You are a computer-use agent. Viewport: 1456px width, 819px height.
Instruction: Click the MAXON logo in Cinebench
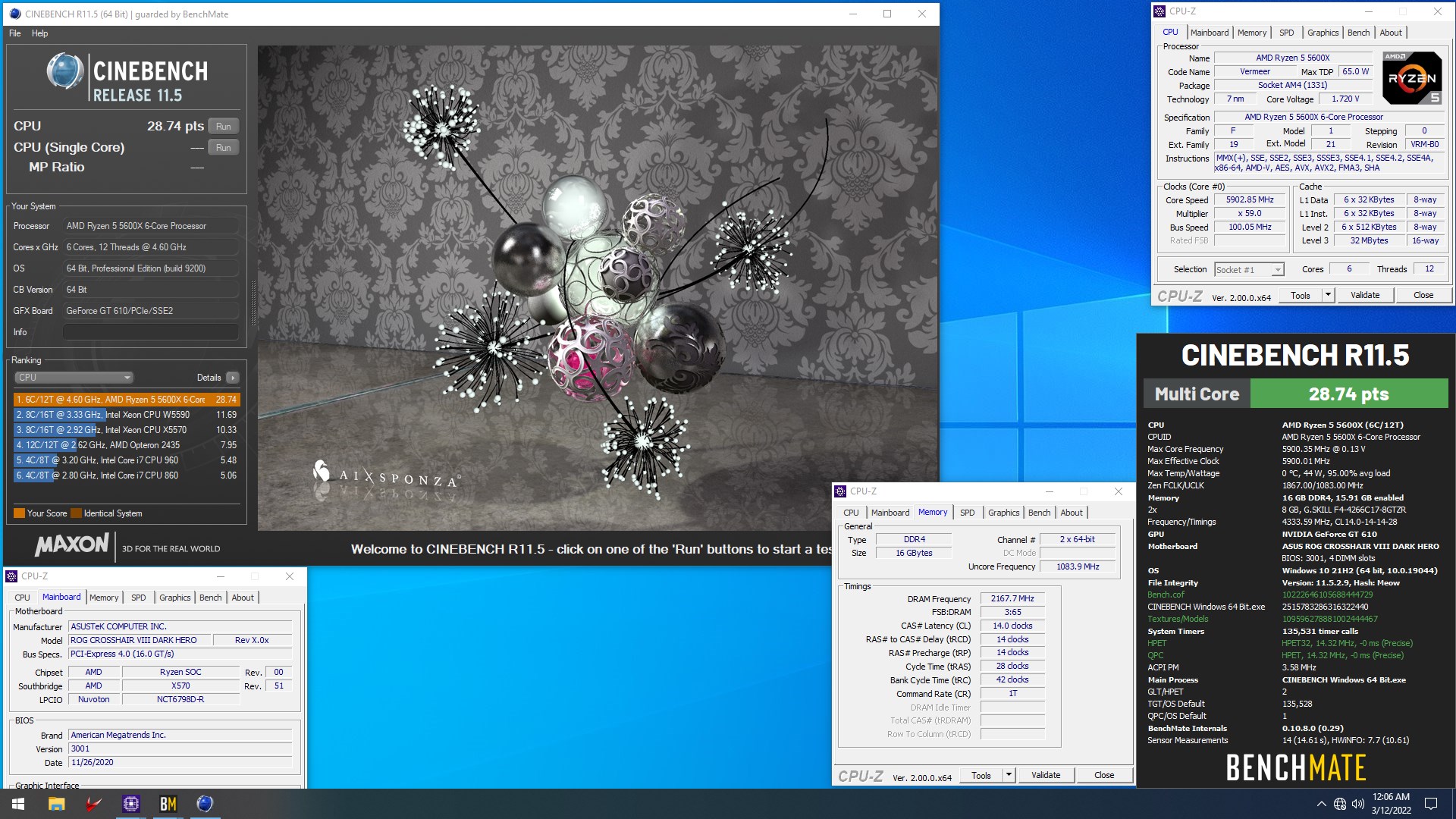click(x=73, y=544)
